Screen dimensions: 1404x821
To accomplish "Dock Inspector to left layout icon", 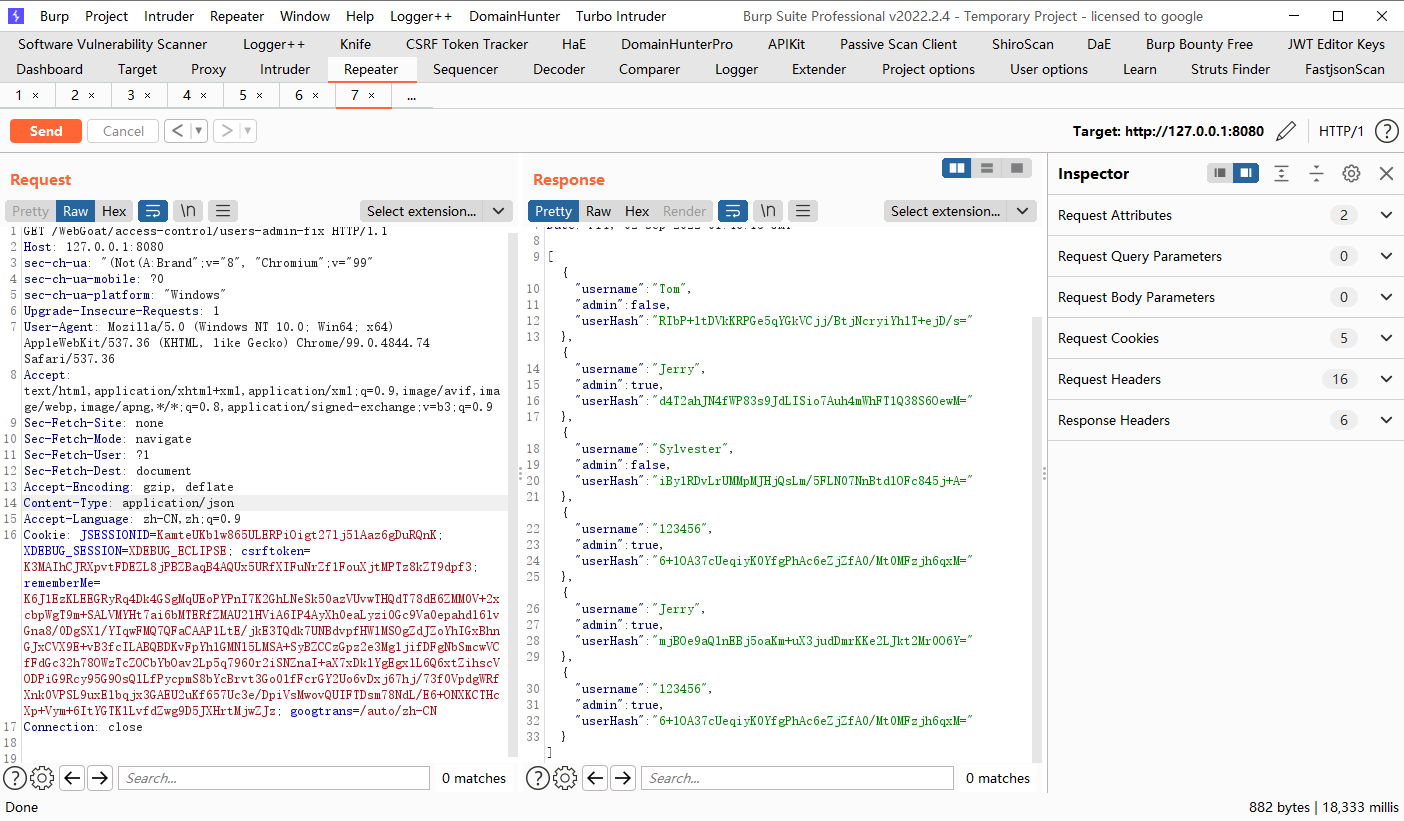I will 1220,173.
